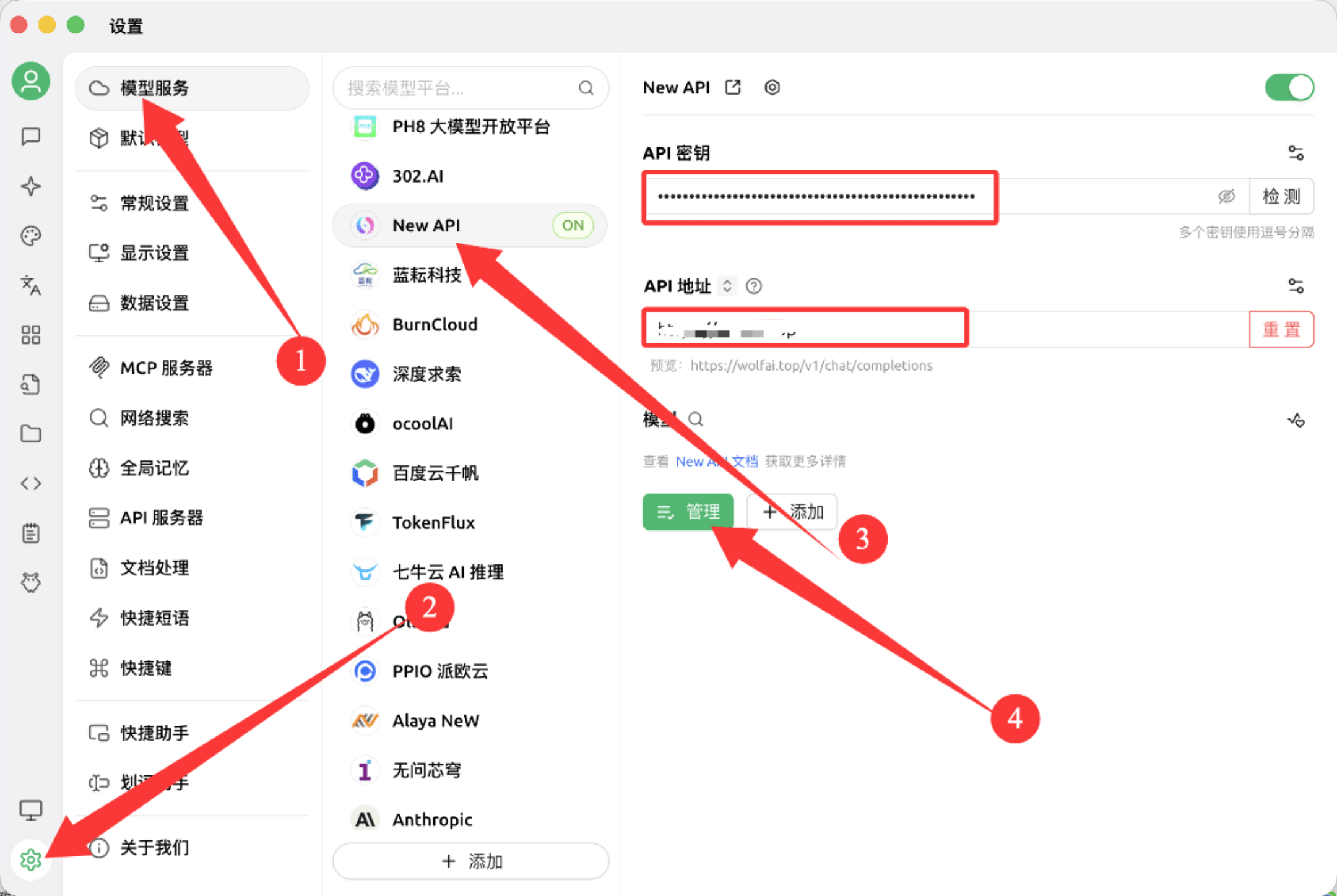Image resolution: width=1337 pixels, height=896 pixels.
Task: Toggle API key visibility eye icon
Action: 1226,196
